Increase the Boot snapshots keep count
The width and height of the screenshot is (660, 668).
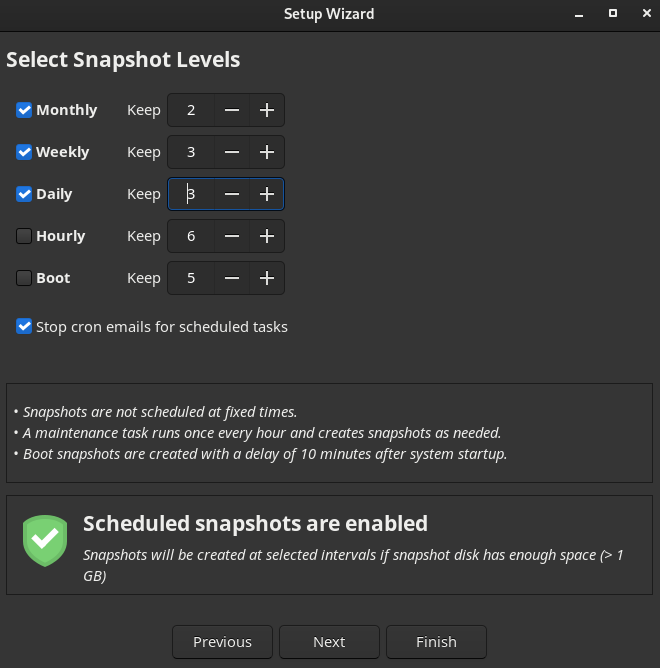[x=266, y=278]
